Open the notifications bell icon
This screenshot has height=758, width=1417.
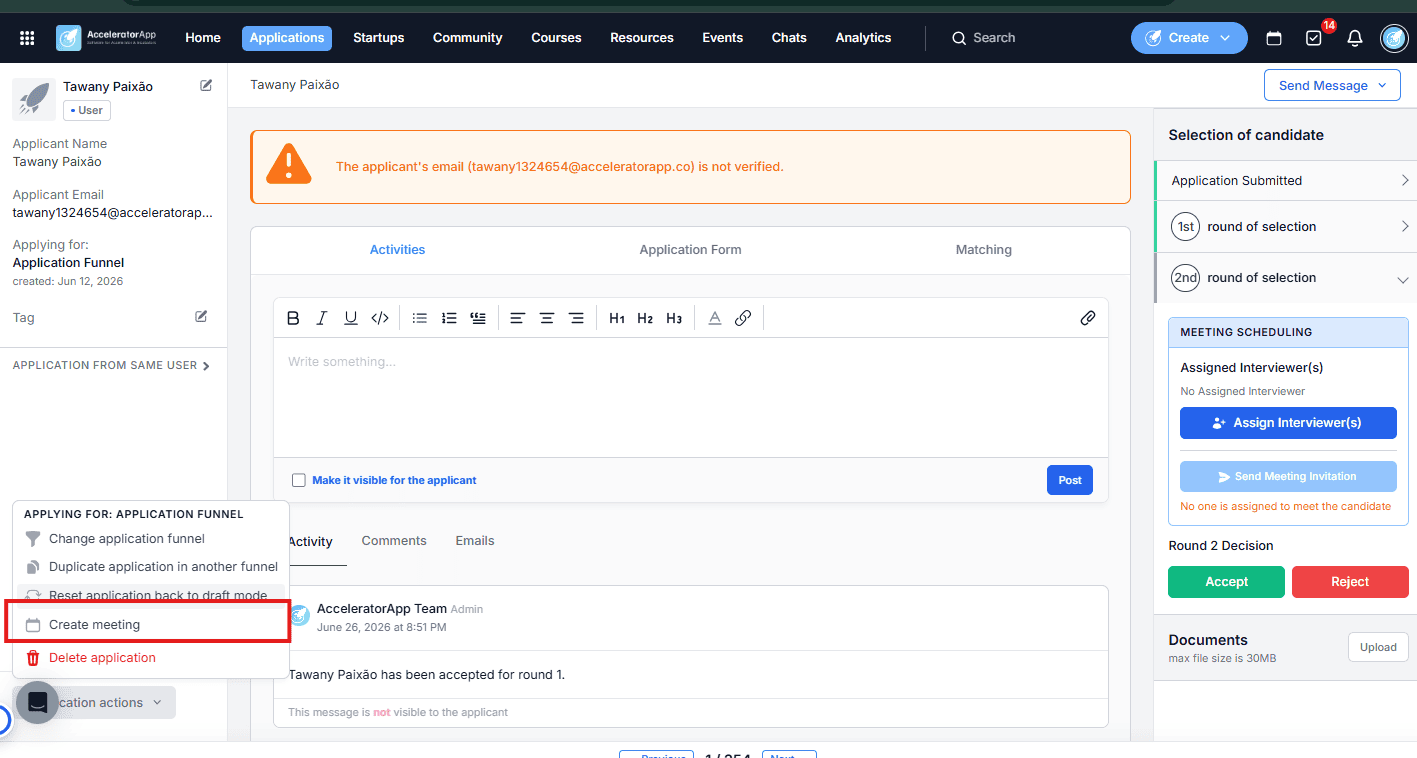click(1355, 38)
